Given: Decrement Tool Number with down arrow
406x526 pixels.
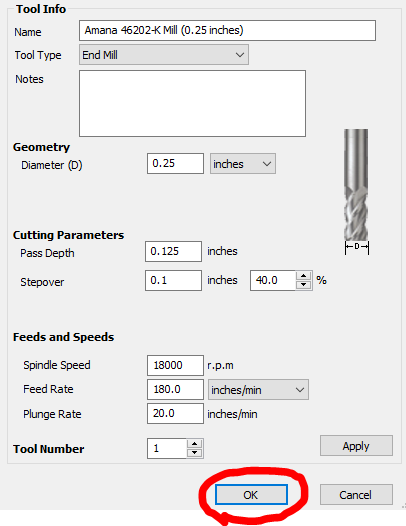Looking at the screenshot, I should (195, 453).
